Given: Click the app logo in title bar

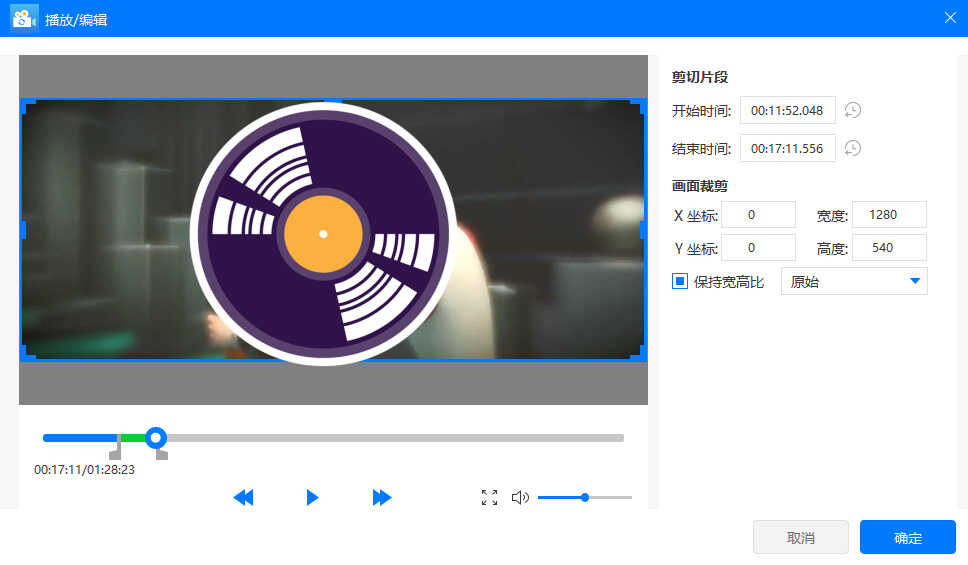Looking at the screenshot, I should click(x=24, y=19).
